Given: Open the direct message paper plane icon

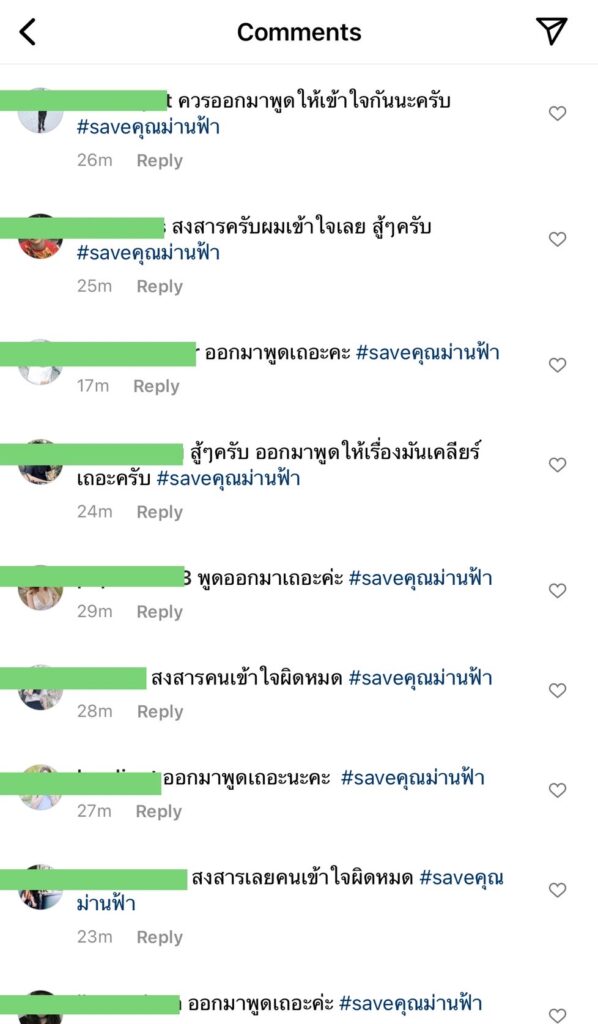Looking at the screenshot, I should pyautogui.click(x=552, y=31).
